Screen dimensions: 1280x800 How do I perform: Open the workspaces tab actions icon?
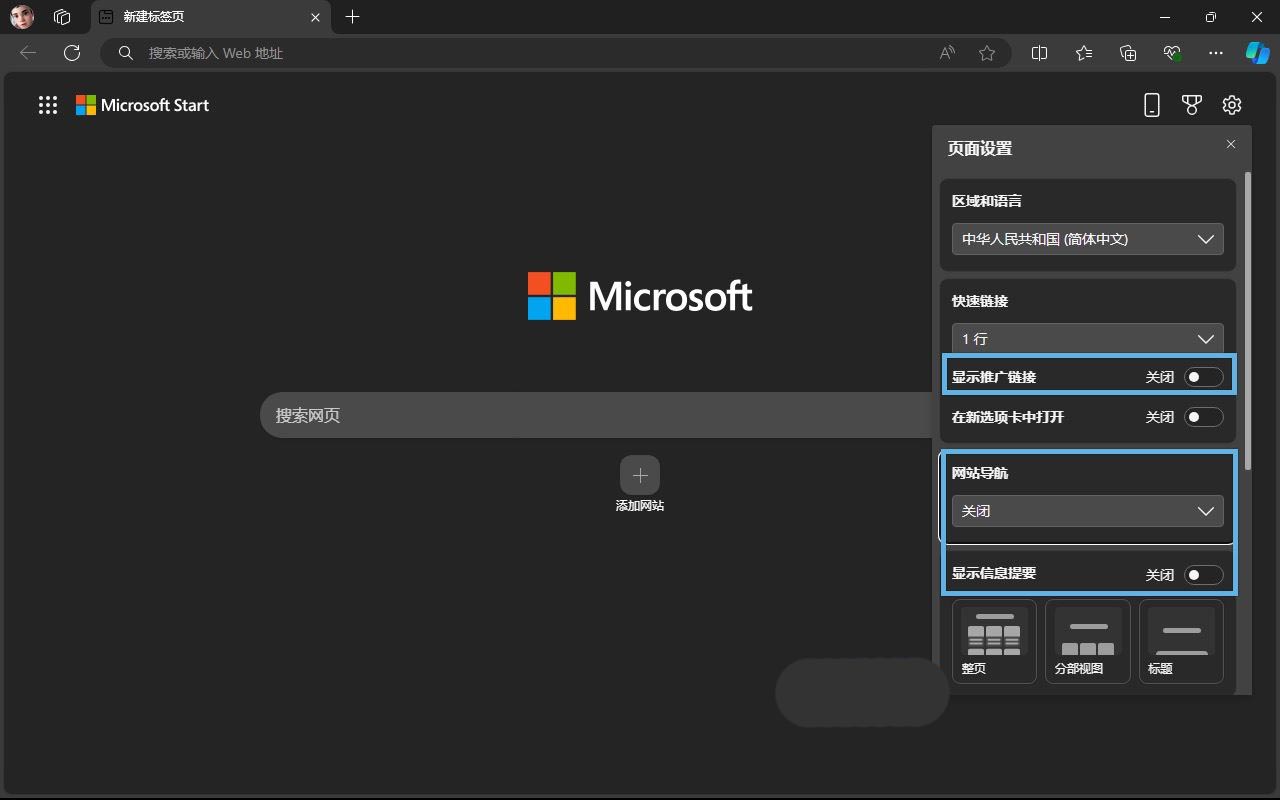[x=62, y=17]
